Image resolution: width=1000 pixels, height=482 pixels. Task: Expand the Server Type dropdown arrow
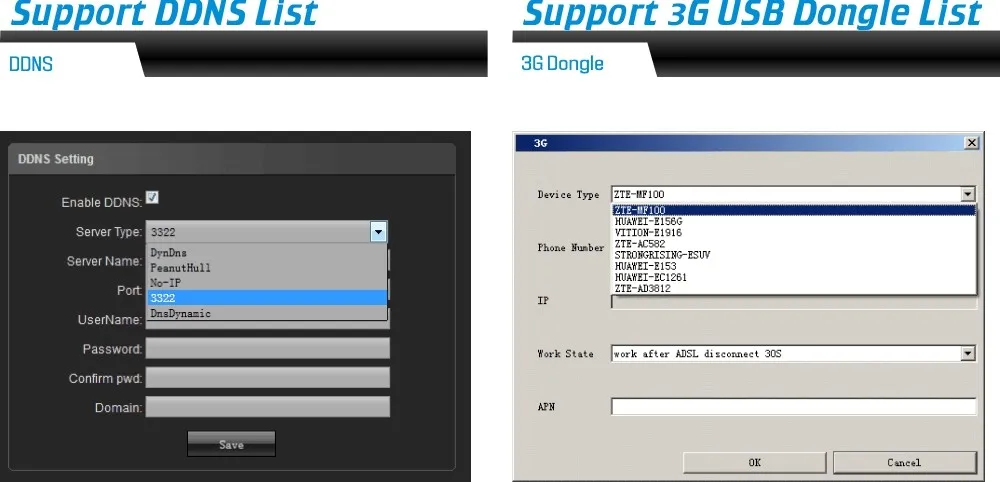pos(378,232)
